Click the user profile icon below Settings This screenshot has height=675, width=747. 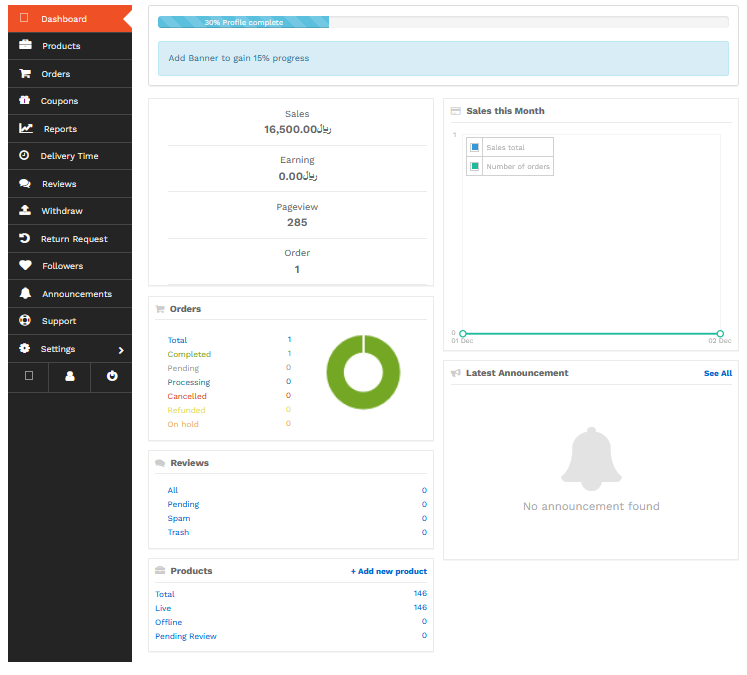pos(70,376)
